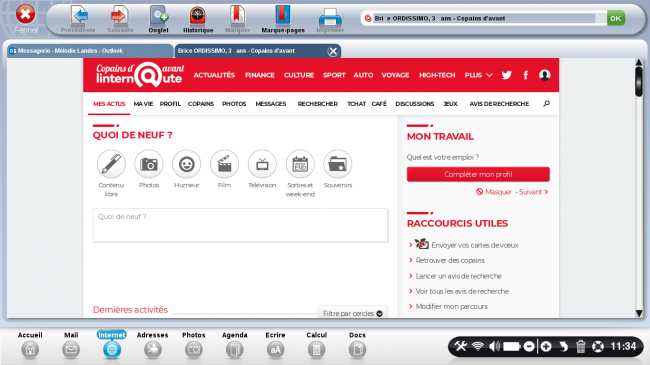Open the VOYAGE section
Viewport: 650px width, 365px height.
pos(395,75)
